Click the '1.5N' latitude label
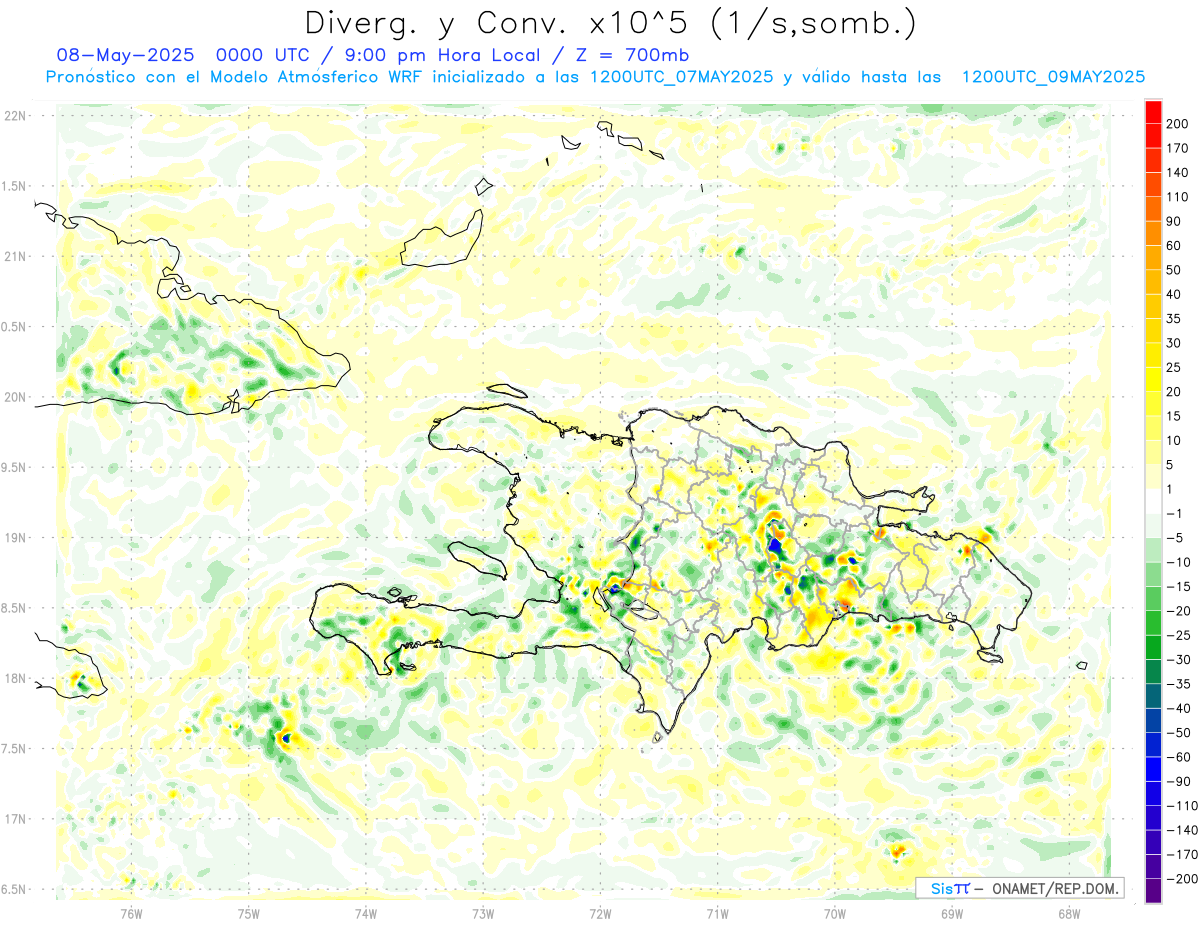1200x927 pixels. [x=15, y=186]
